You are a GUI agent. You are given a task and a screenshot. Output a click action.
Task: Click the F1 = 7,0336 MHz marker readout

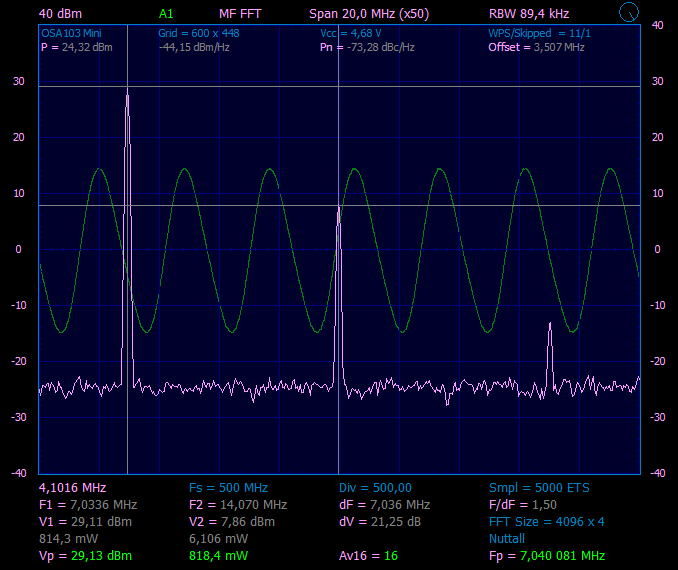click(x=87, y=504)
